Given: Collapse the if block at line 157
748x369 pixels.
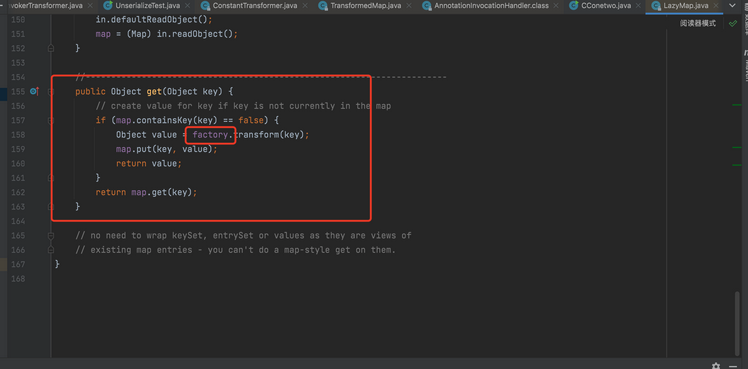Looking at the screenshot, I should [51, 120].
